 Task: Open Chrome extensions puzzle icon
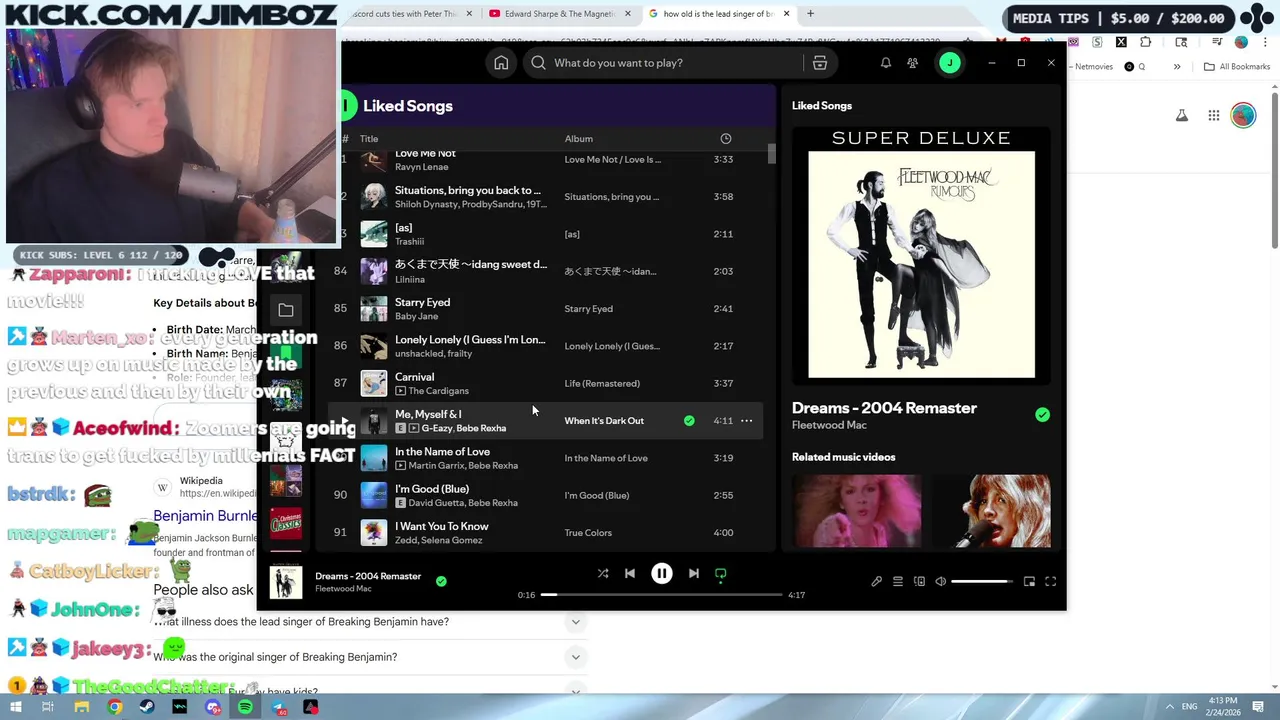(1146, 42)
